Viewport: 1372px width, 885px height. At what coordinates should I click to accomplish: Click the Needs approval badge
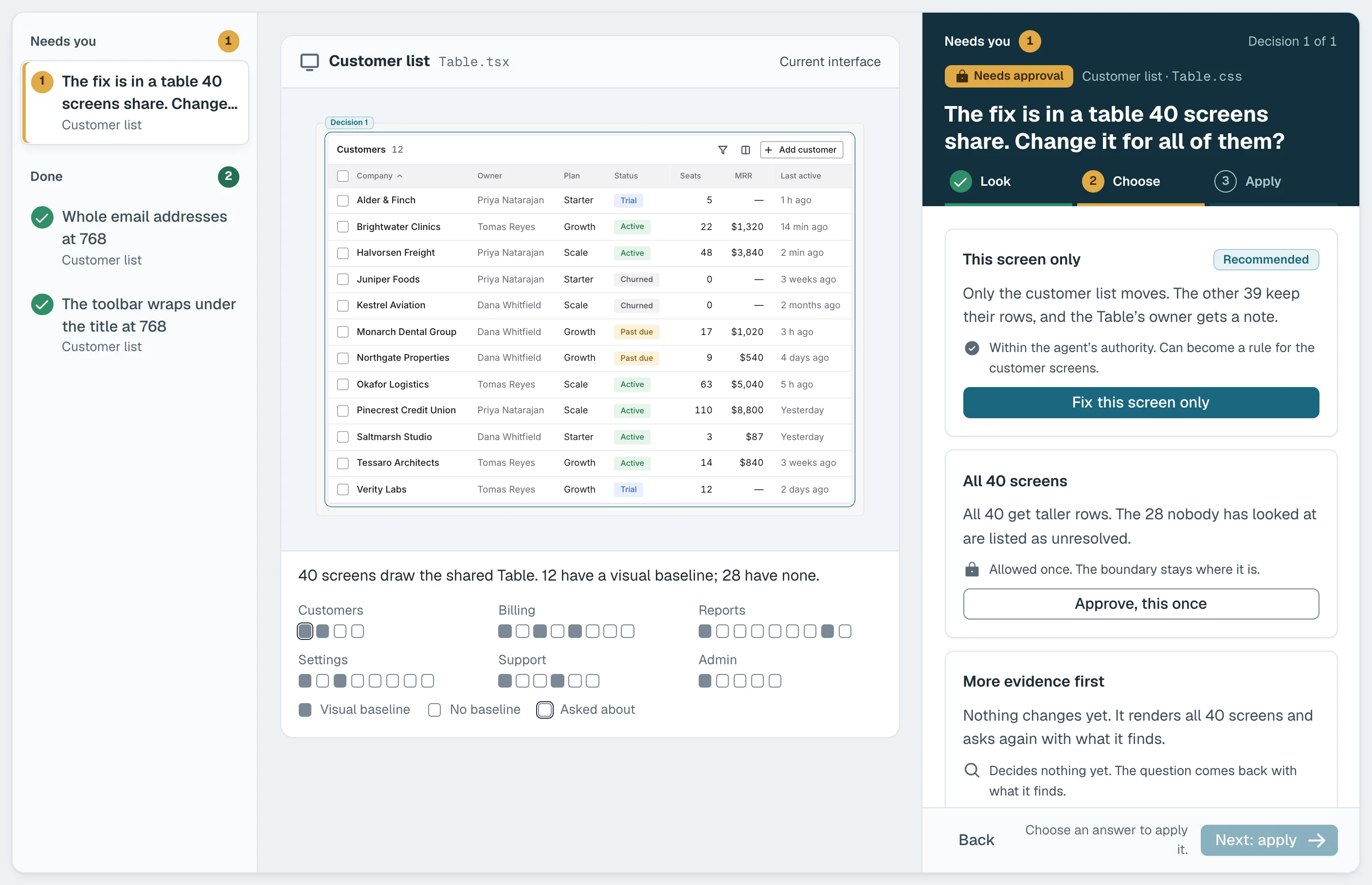tap(1009, 76)
